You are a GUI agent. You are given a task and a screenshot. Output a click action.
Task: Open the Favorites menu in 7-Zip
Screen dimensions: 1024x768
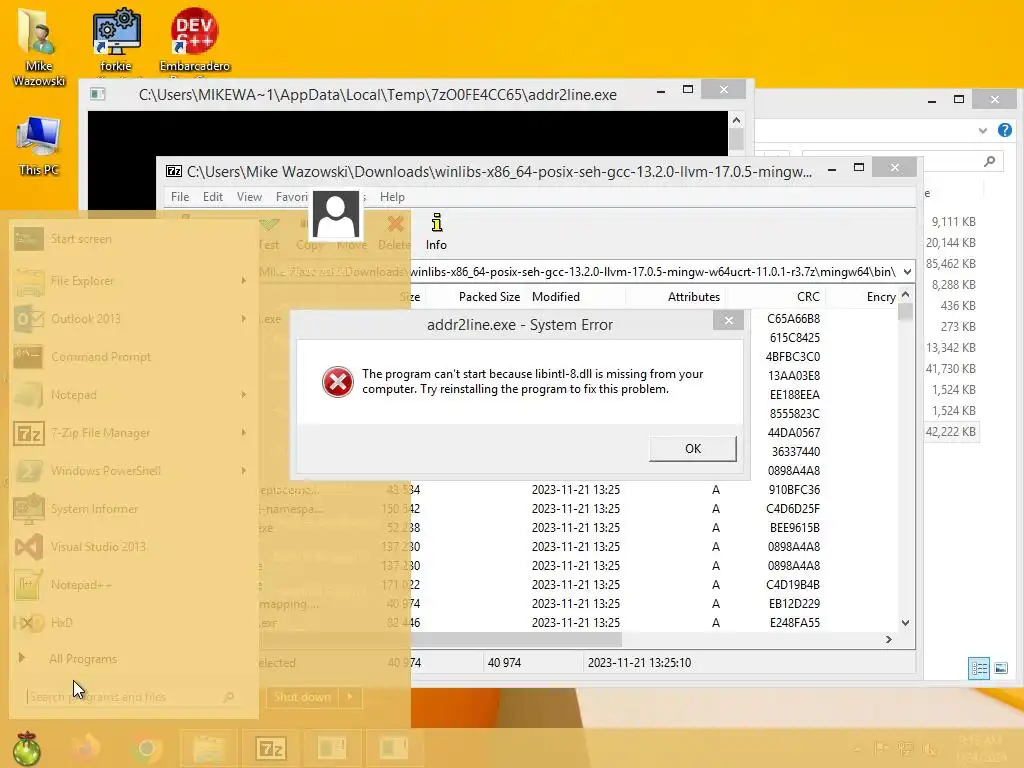[x=292, y=197]
